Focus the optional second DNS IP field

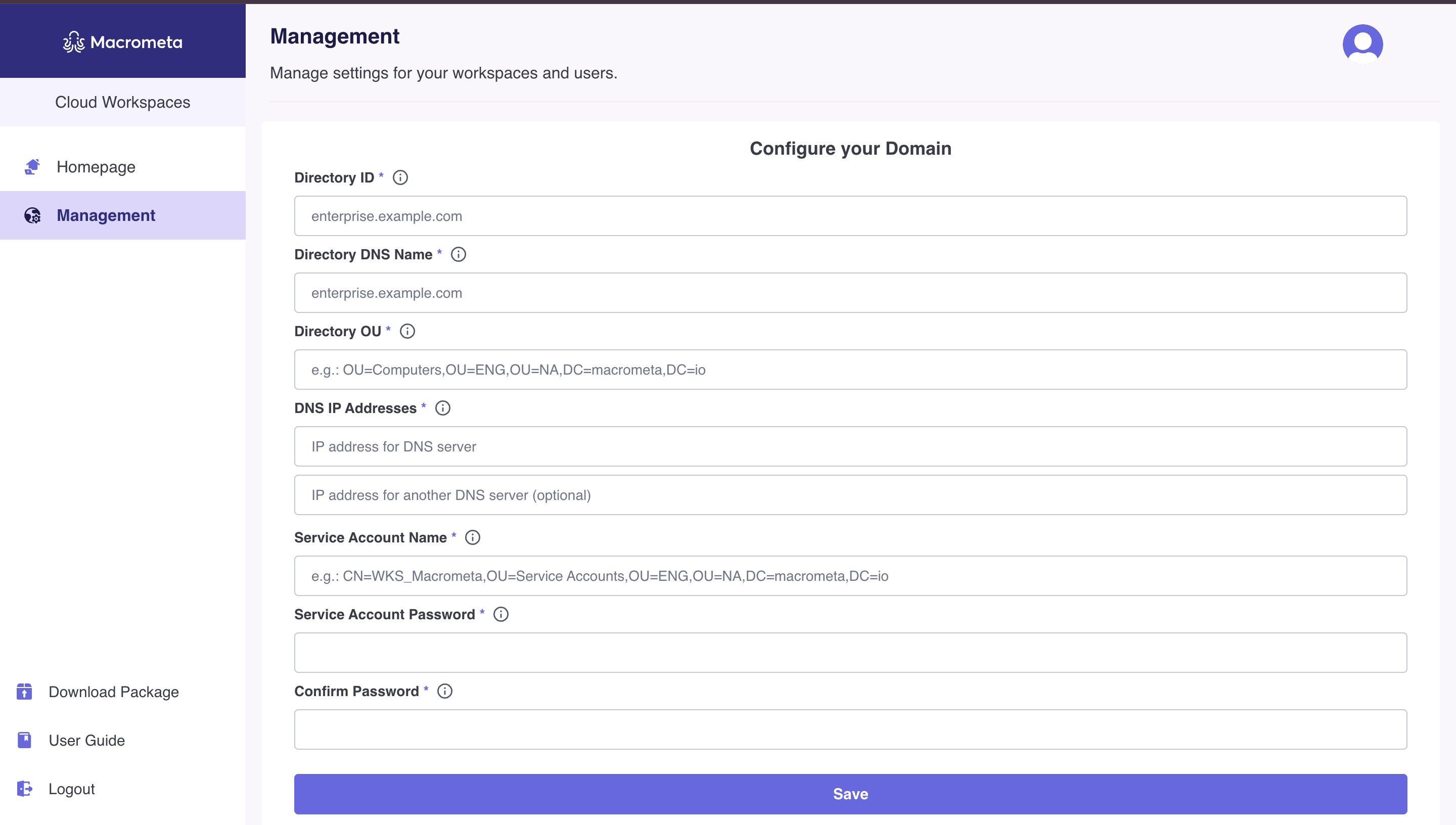(850, 495)
